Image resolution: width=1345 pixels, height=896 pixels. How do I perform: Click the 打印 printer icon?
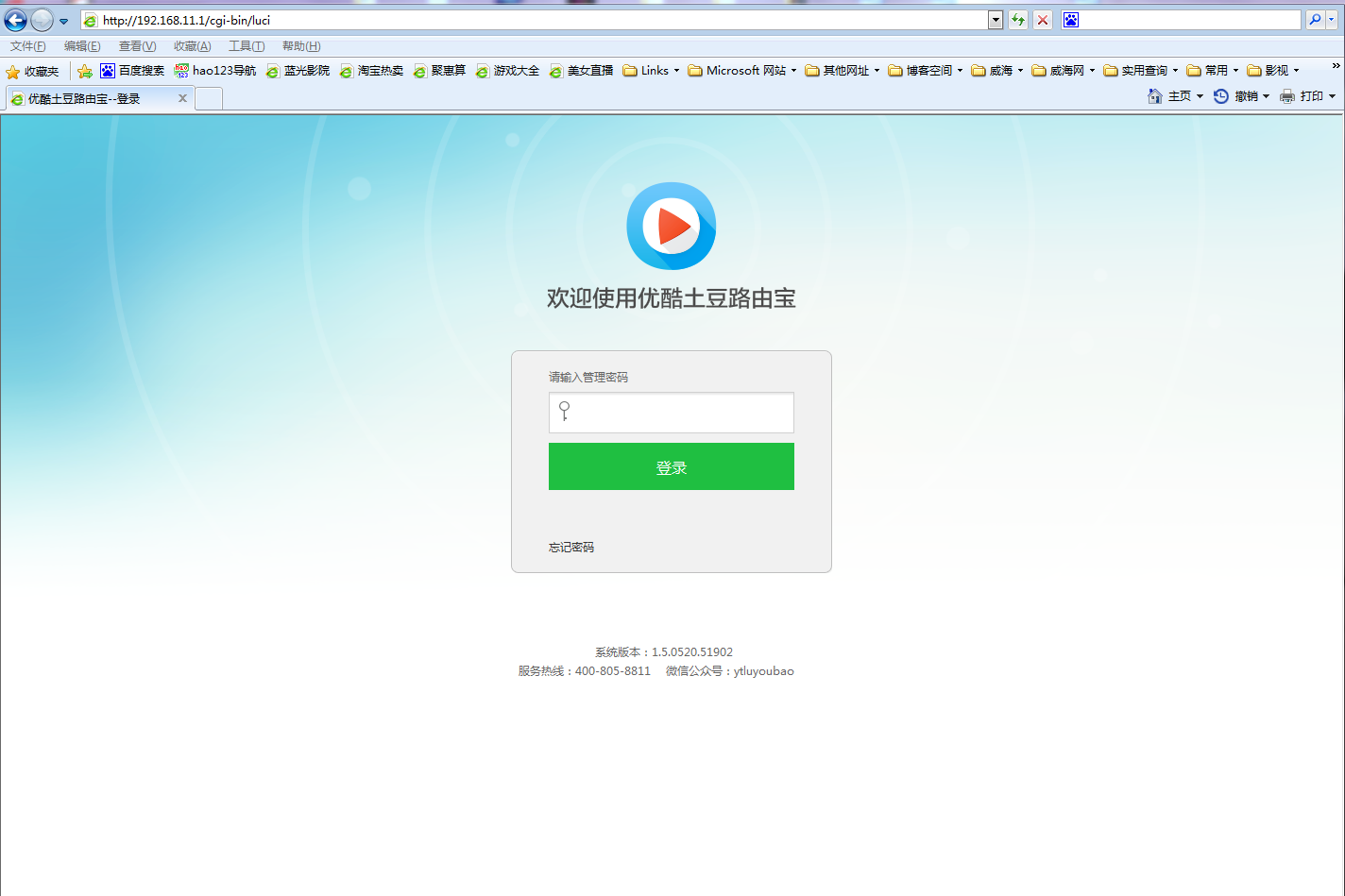(1287, 96)
